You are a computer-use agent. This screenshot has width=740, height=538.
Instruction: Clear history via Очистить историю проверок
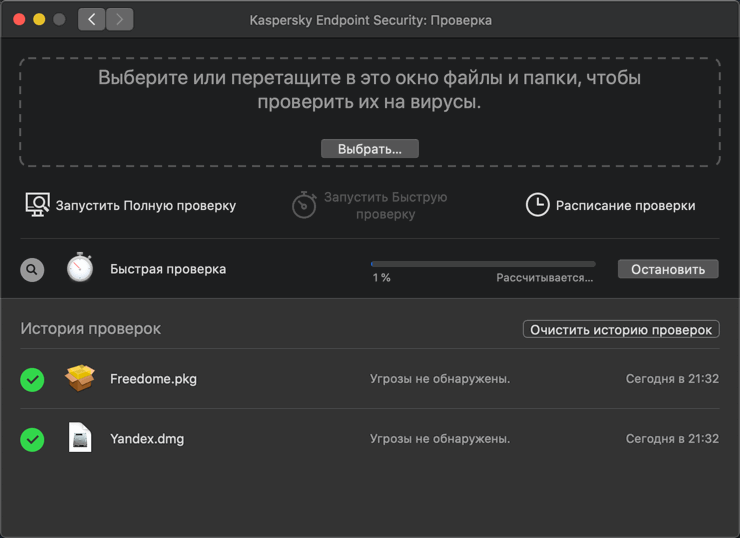click(621, 329)
